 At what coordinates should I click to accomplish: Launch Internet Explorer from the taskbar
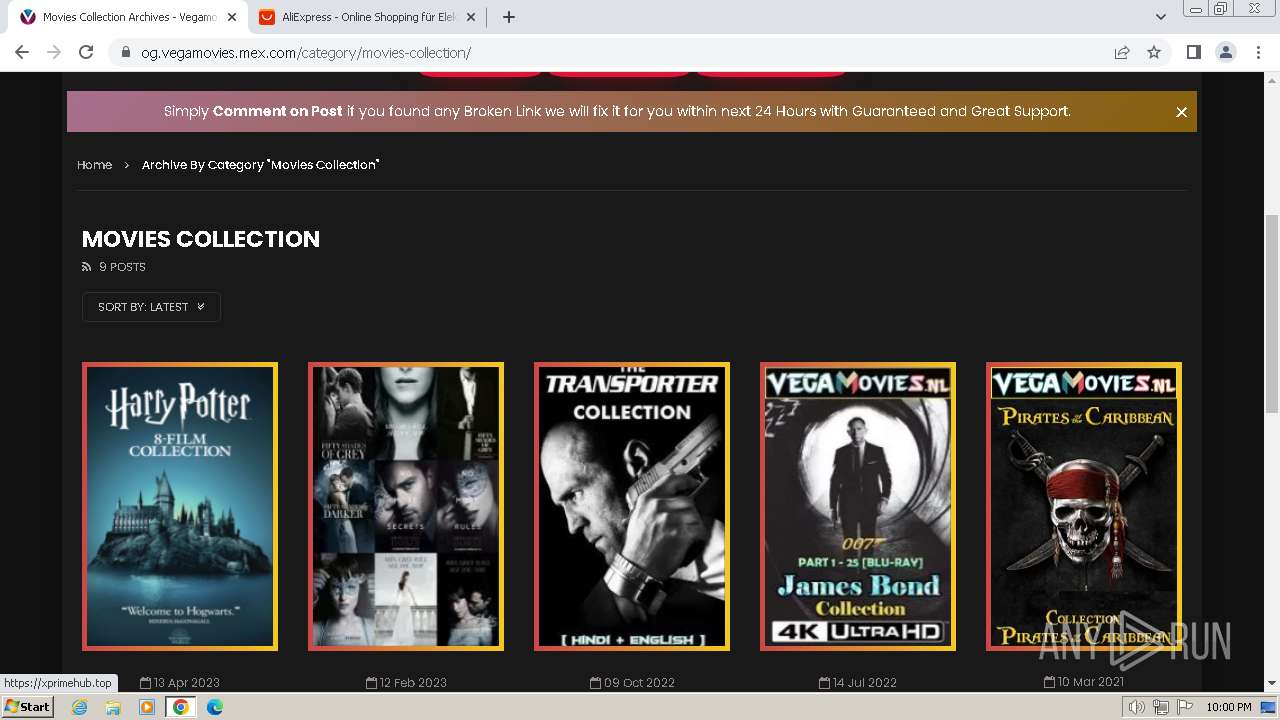coord(80,707)
